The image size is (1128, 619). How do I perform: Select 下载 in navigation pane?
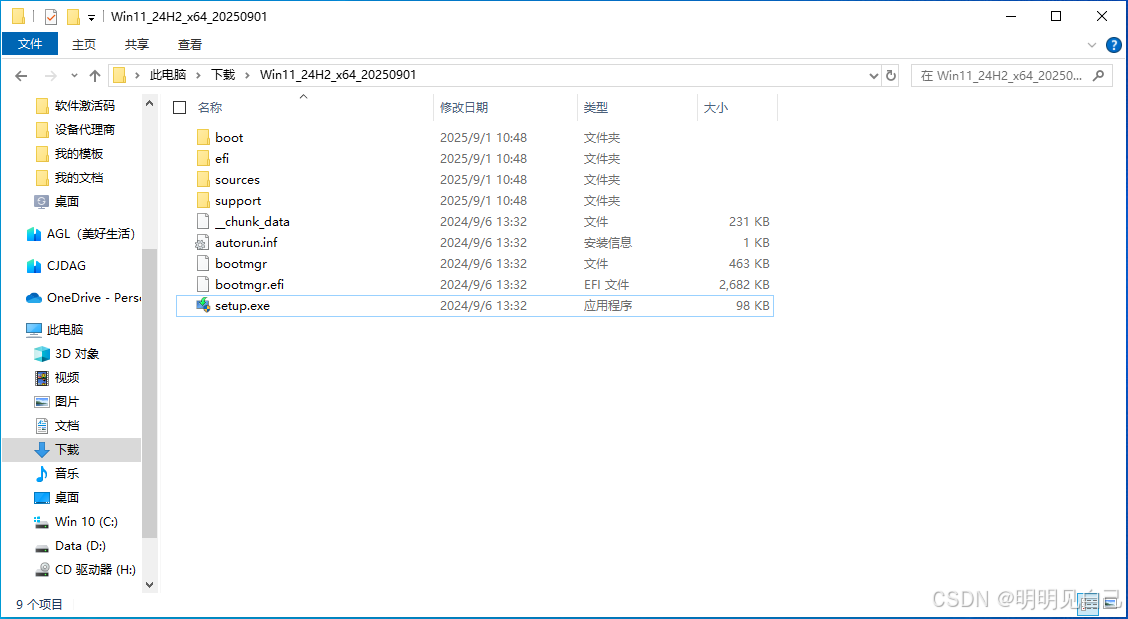click(71, 449)
